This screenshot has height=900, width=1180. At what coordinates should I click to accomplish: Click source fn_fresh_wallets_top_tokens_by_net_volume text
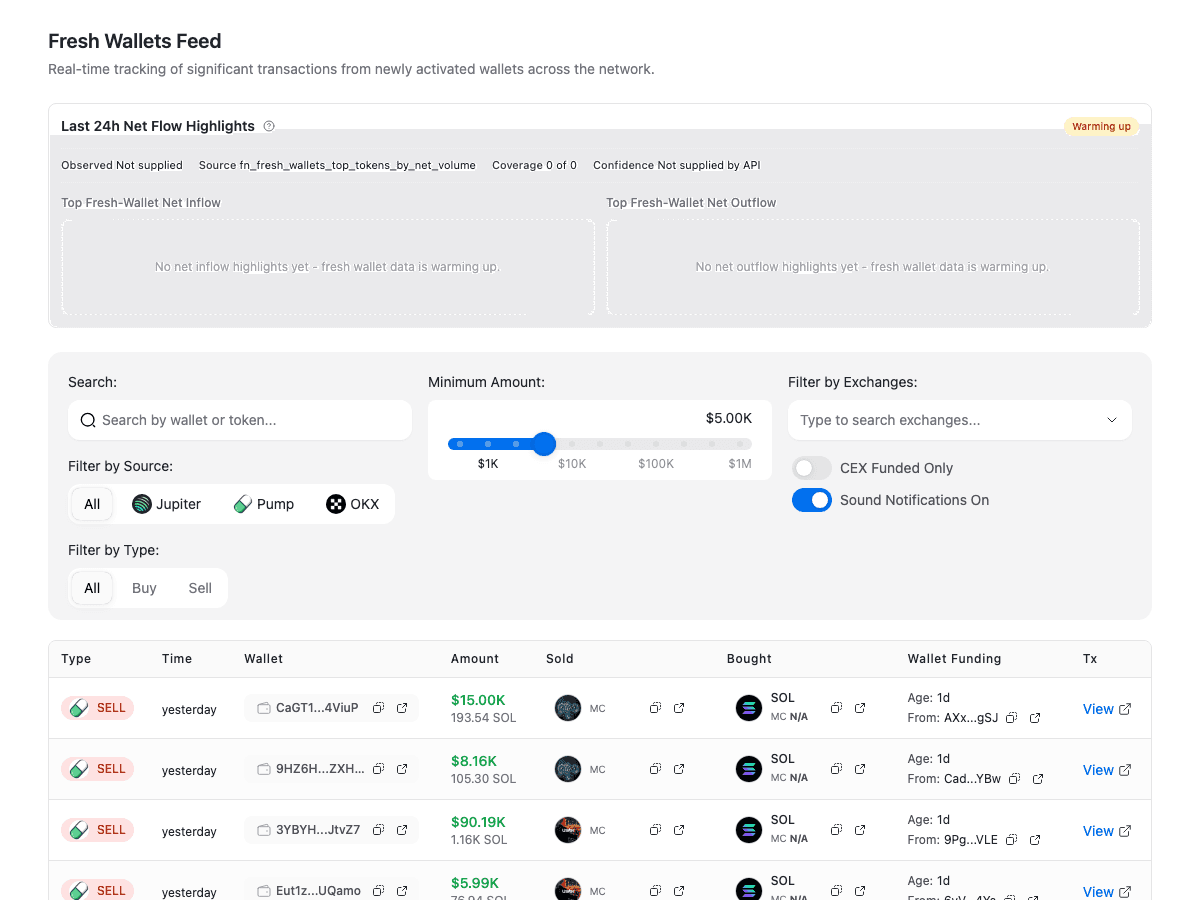(337, 166)
